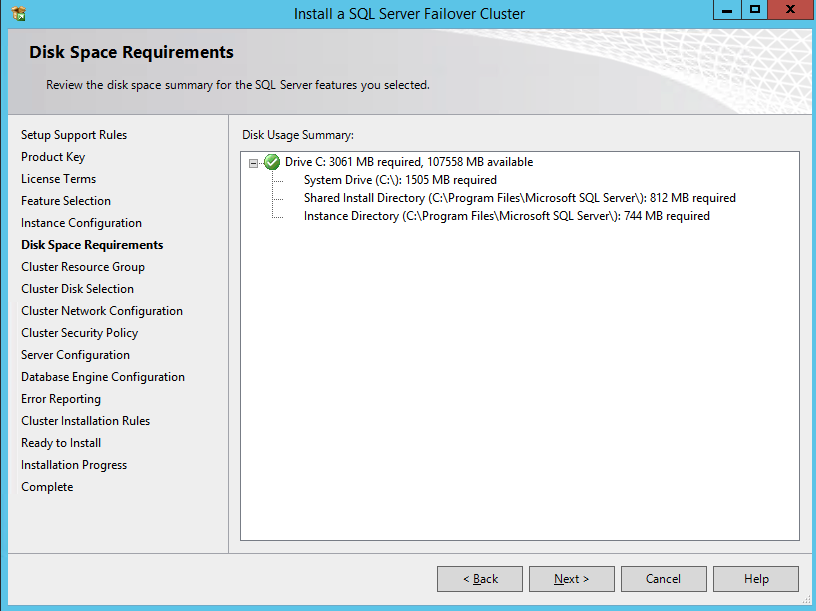
Task: Cancel the failover cluster installation
Action: click(x=663, y=579)
